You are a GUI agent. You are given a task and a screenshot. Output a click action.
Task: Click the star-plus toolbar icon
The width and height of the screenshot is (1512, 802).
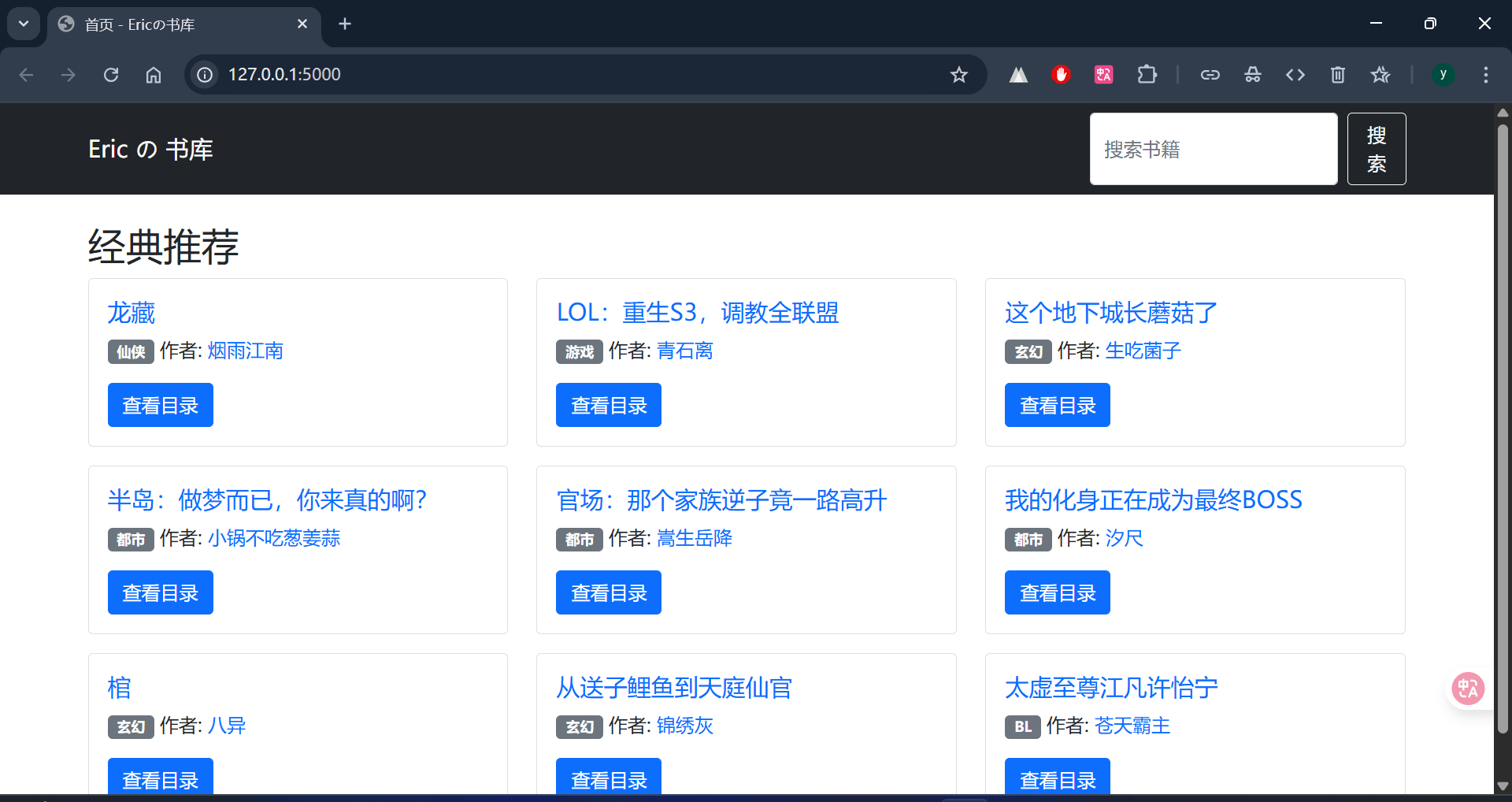pyautogui.click(x=1380, y=75)
